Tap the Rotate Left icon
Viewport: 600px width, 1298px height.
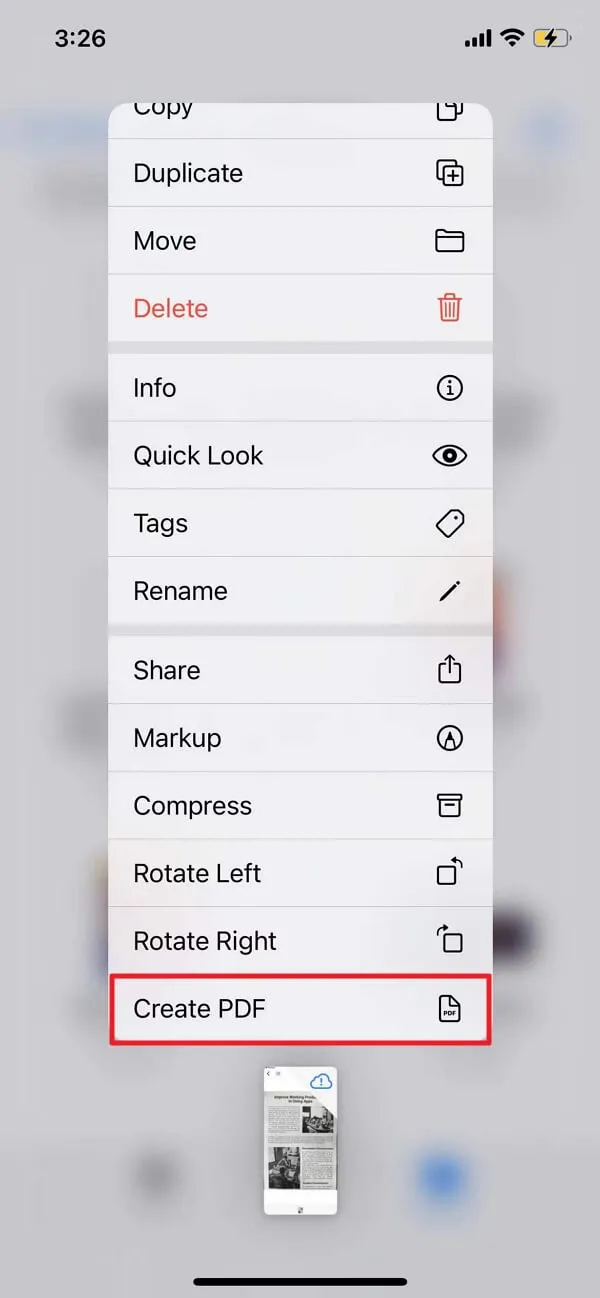450,873
